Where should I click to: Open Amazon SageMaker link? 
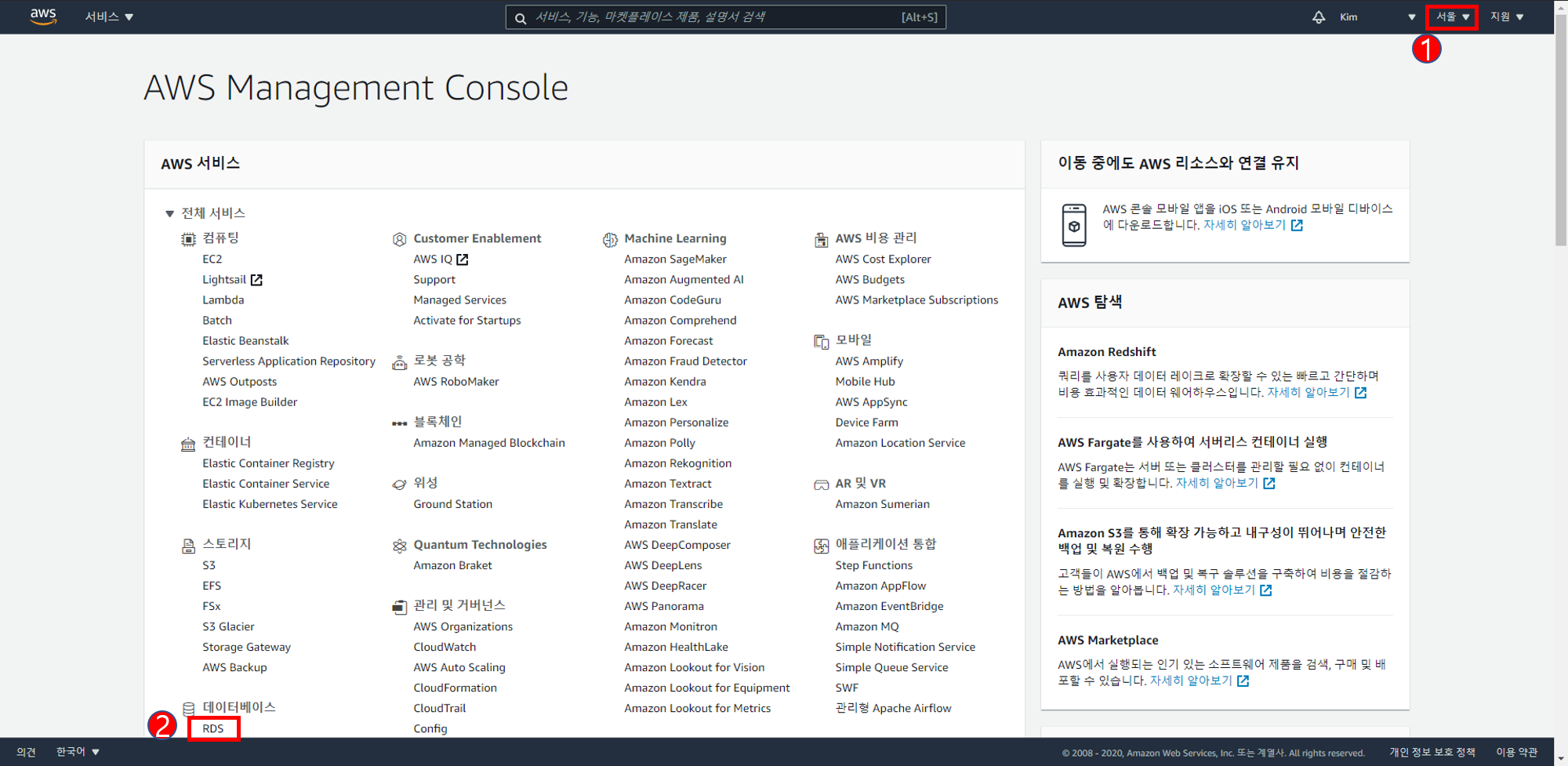(x=675, y=260)
